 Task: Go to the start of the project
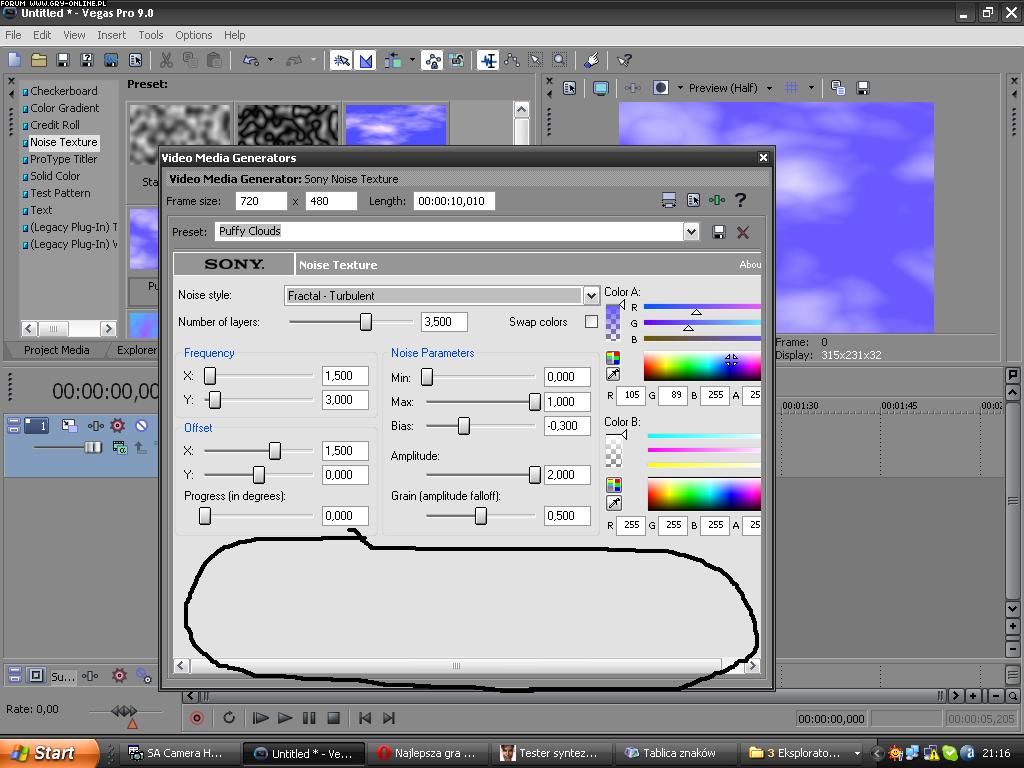(x=364, y=718)
